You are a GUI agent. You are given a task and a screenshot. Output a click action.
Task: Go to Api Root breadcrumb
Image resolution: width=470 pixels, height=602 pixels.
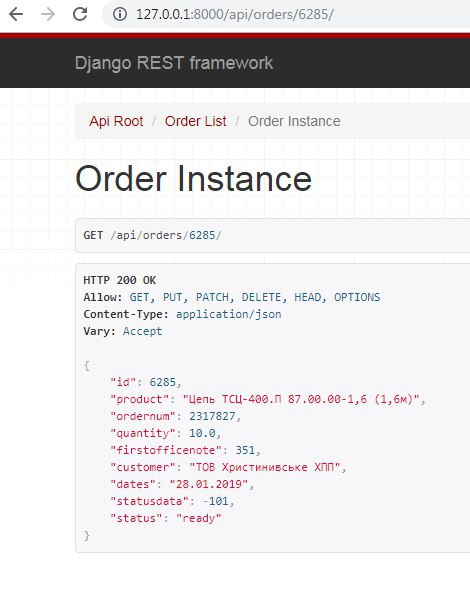[x=116, y=121]
